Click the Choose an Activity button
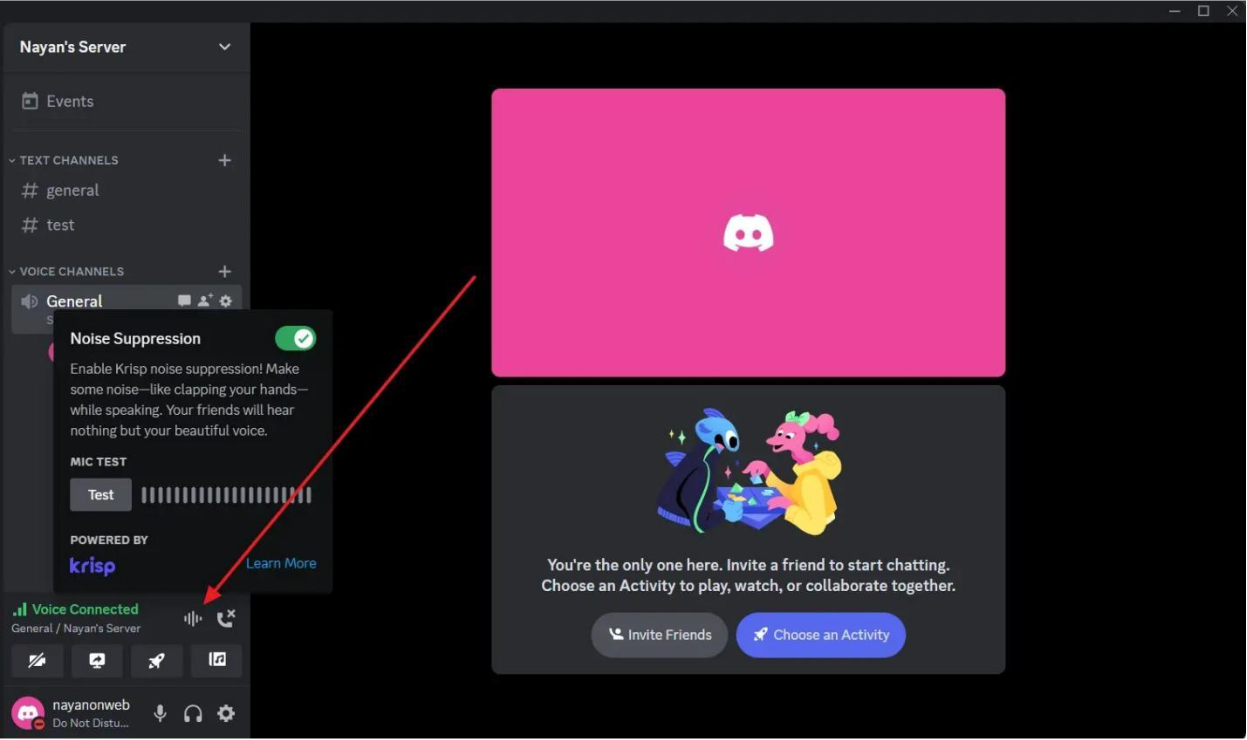Viewport: 1247px width, 740px height. coord(821,635)
